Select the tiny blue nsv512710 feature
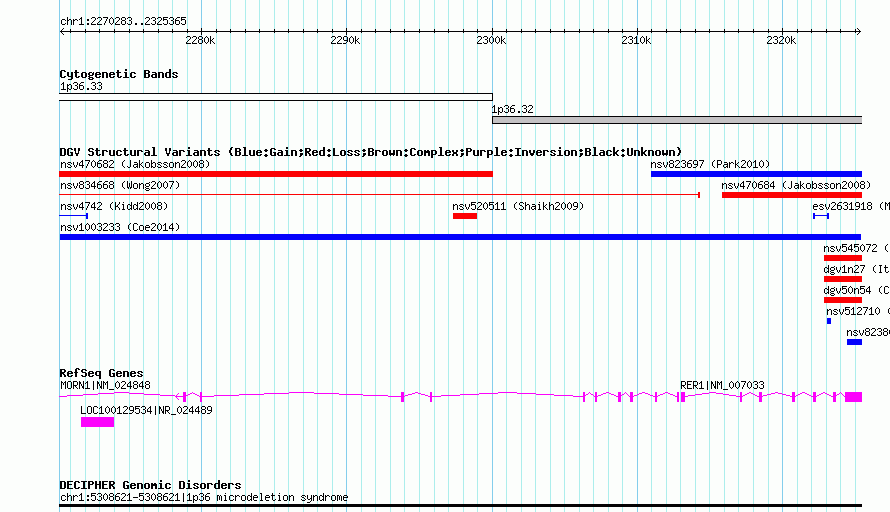The width and height of the screenshot is (890, 512). (x=829, y=321)
